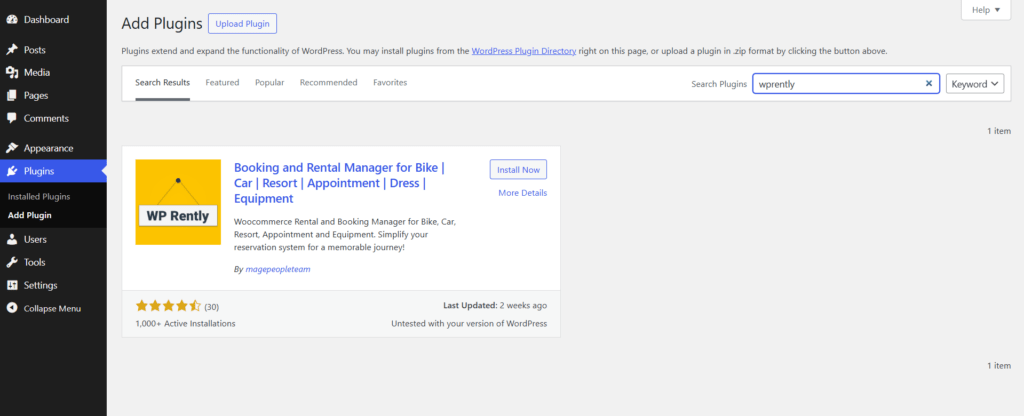Viewport: 1024px width, 416px height.
Task: Clear the search field with the X icon
Action: click(x=929, y=84)
